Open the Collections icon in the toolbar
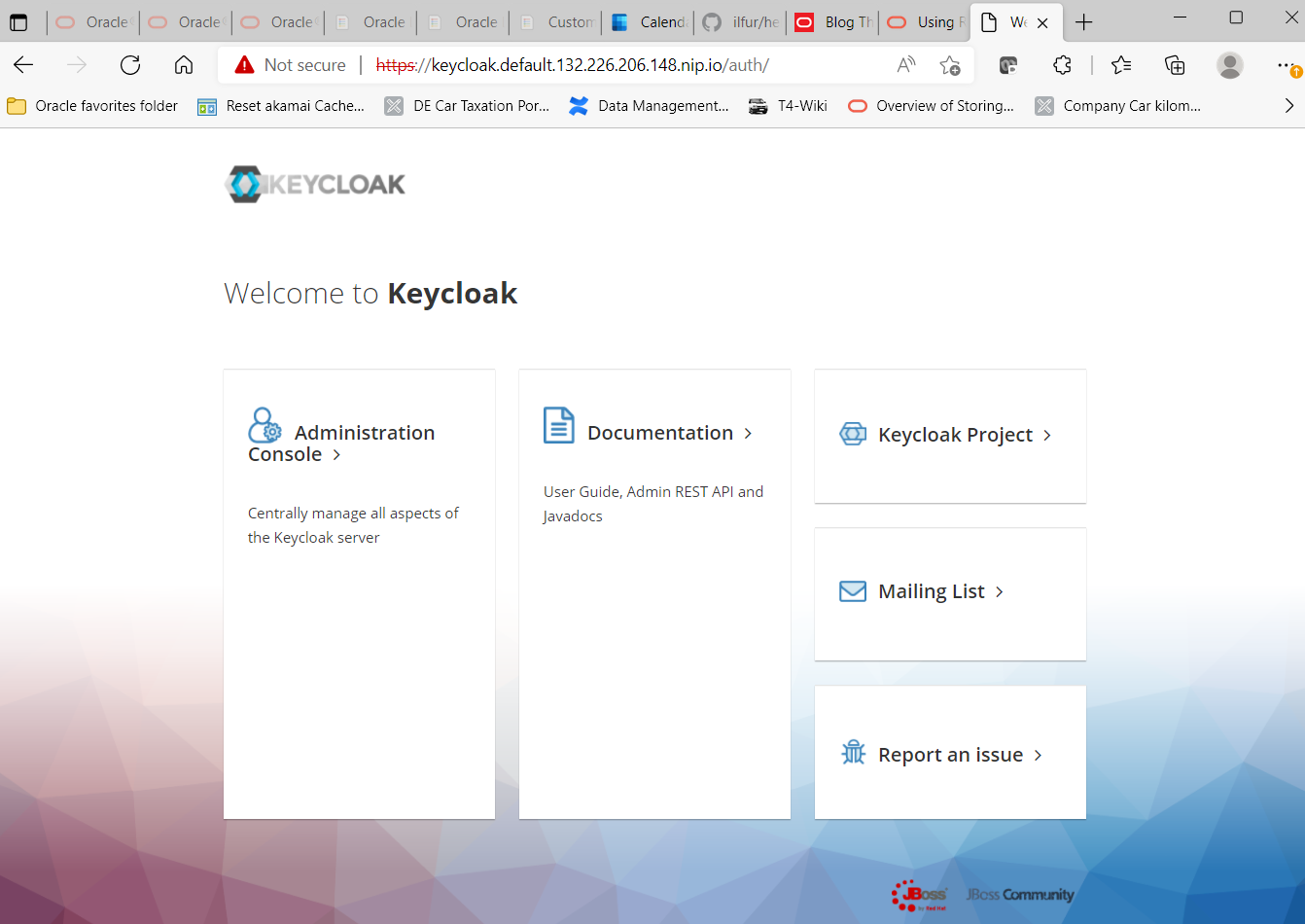This screenshot has width=1305, height=924. pos(1175,65)
